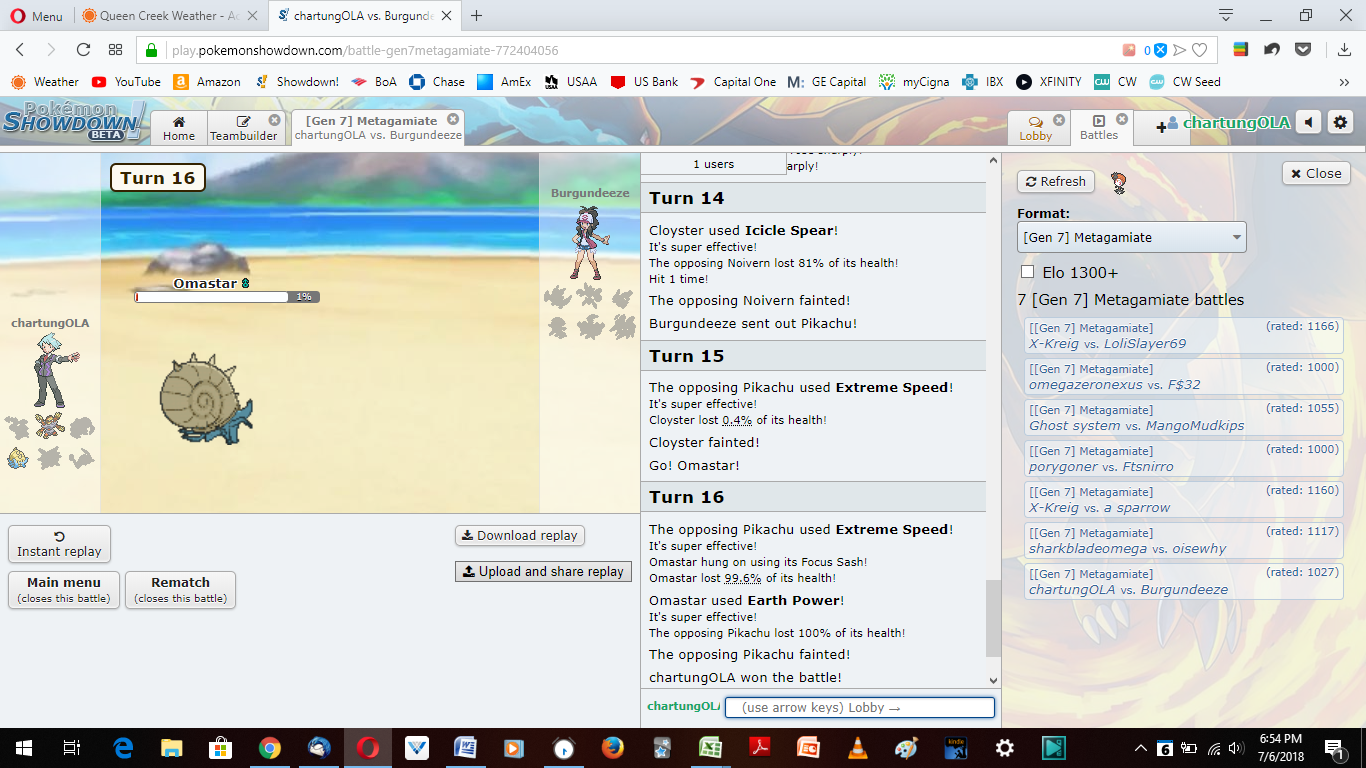The image size is (1366, 768).
Task: Click Upload and share replay button
Action: (543, 571)
